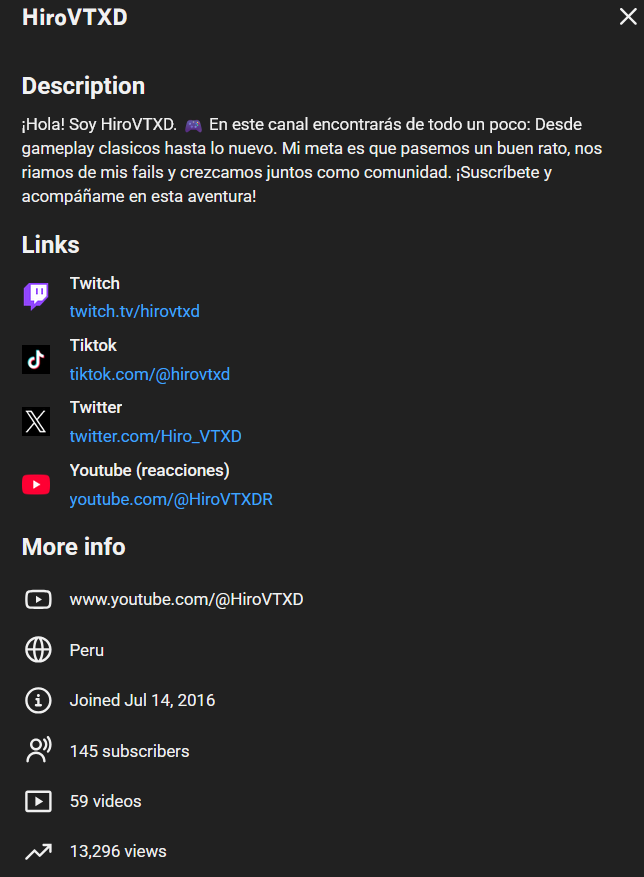Open the twitter.com/Hiro_VTXD link

(x=155, y=436)
